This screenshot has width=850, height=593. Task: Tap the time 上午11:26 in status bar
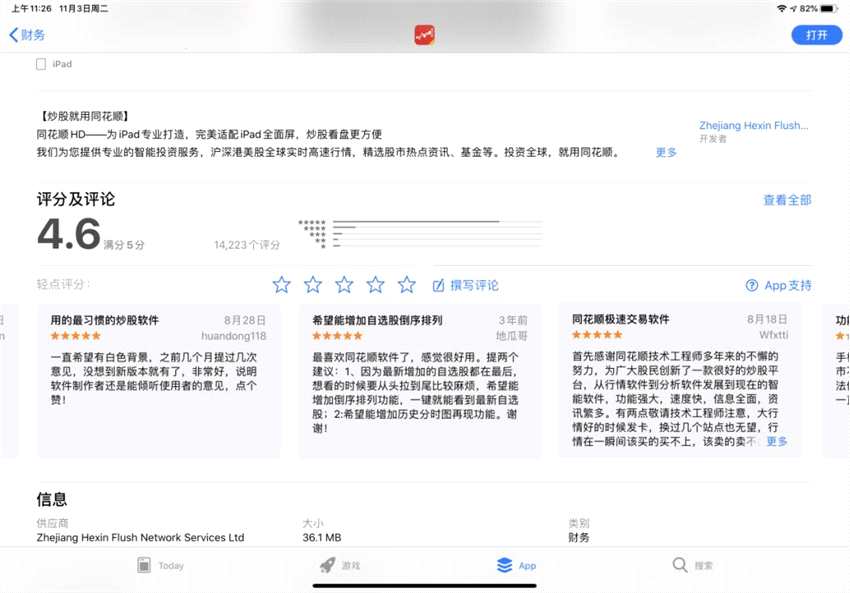point(31,9)
